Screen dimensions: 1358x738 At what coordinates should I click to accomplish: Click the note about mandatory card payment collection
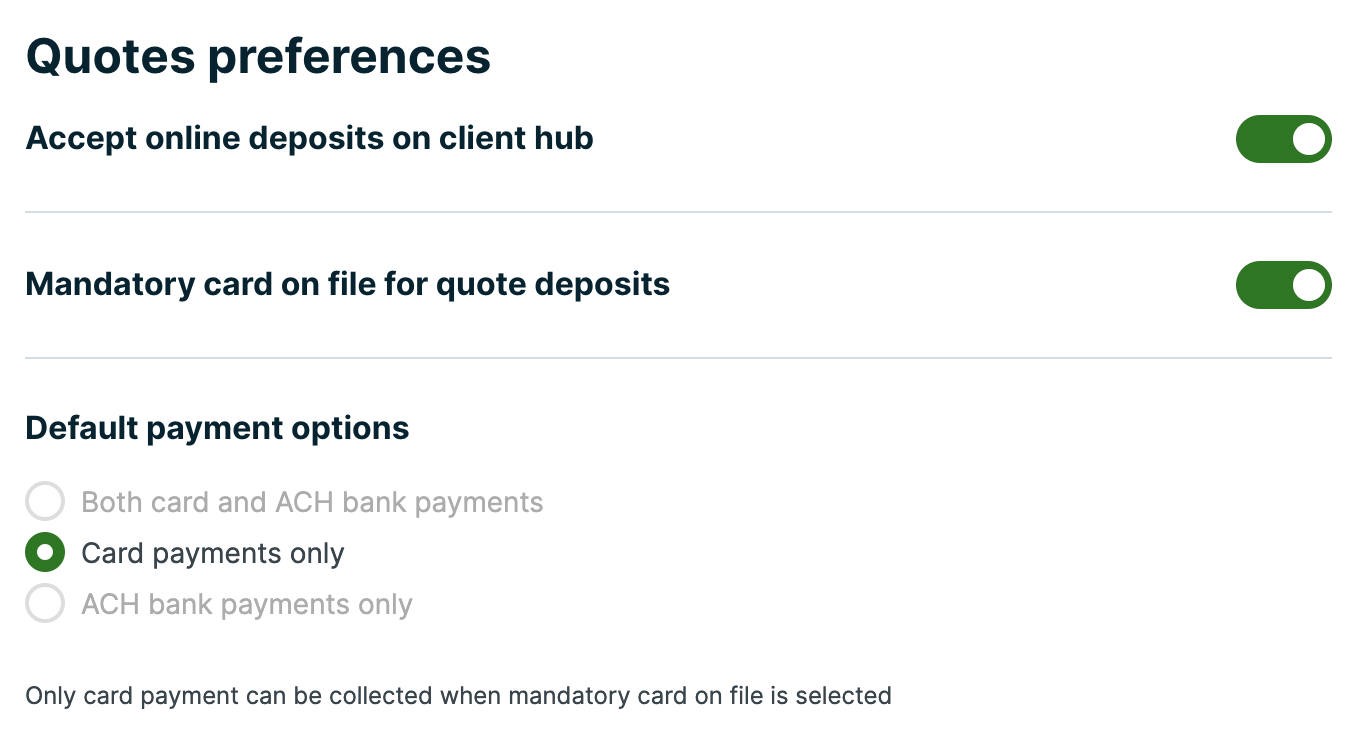[x=458, y=695]
